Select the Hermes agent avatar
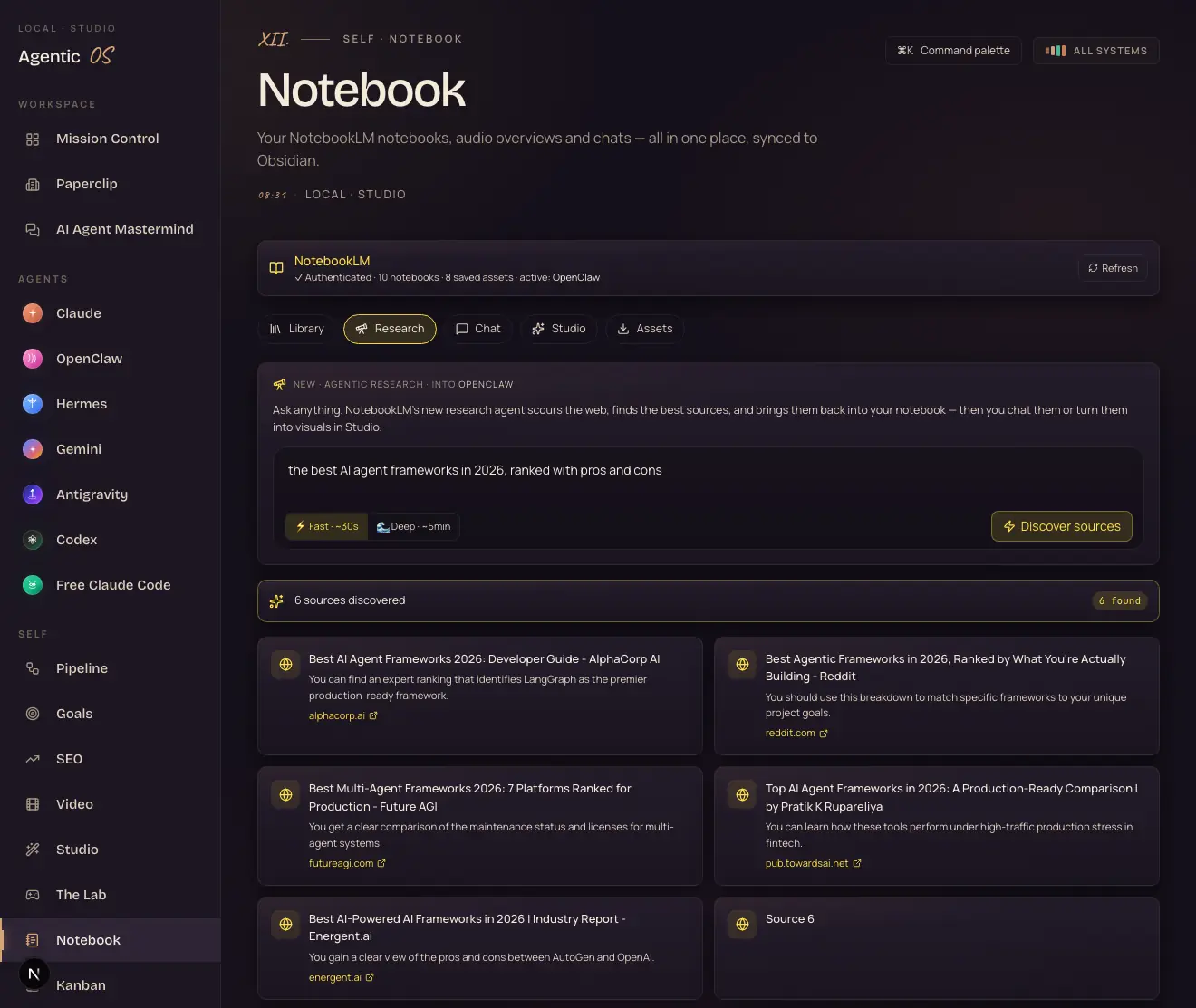Screen dimensions: 1196x1008 [33, 404]
